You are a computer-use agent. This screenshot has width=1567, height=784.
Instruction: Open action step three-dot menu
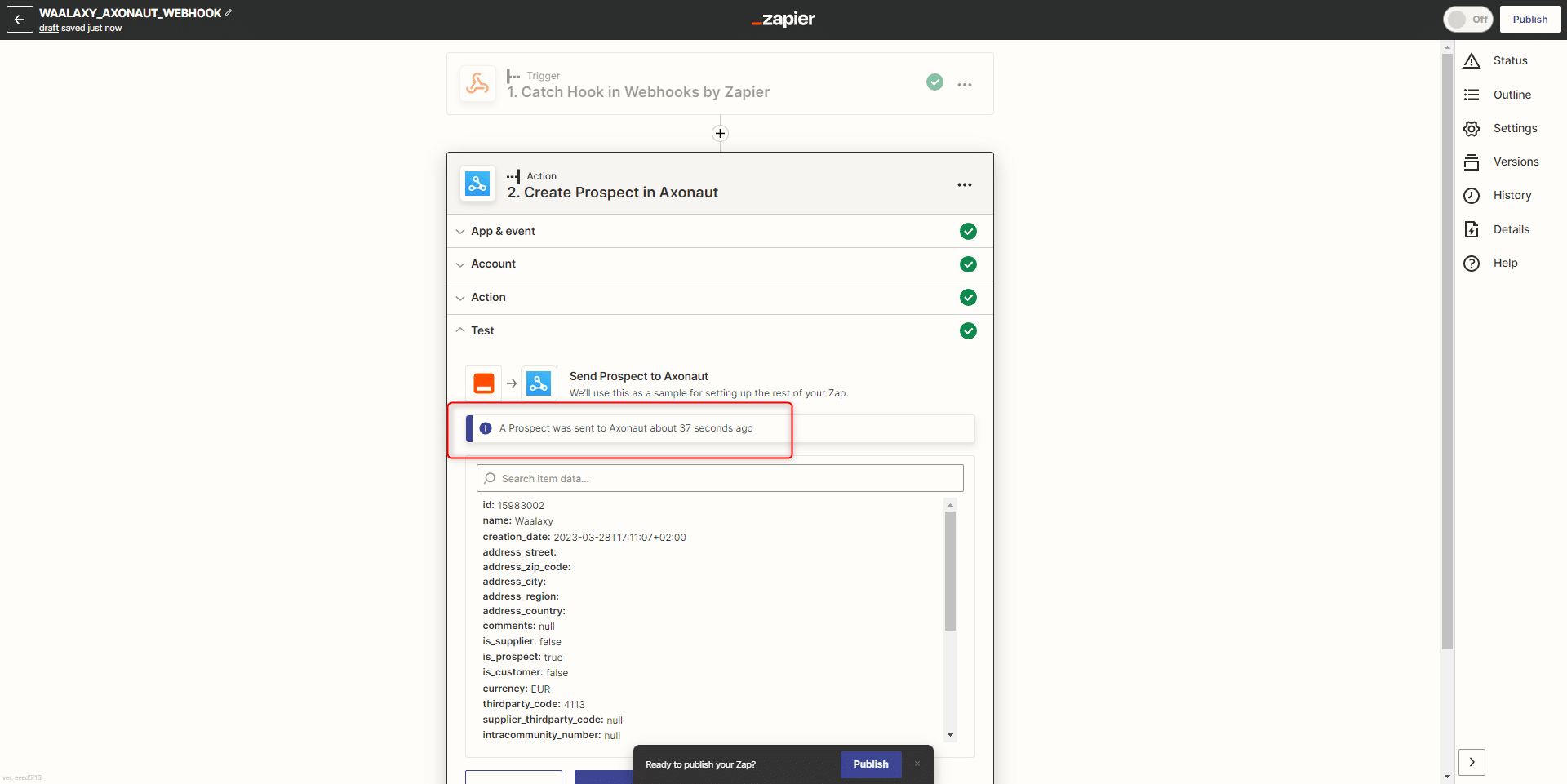pyautogui.click(x=965, y=185)
